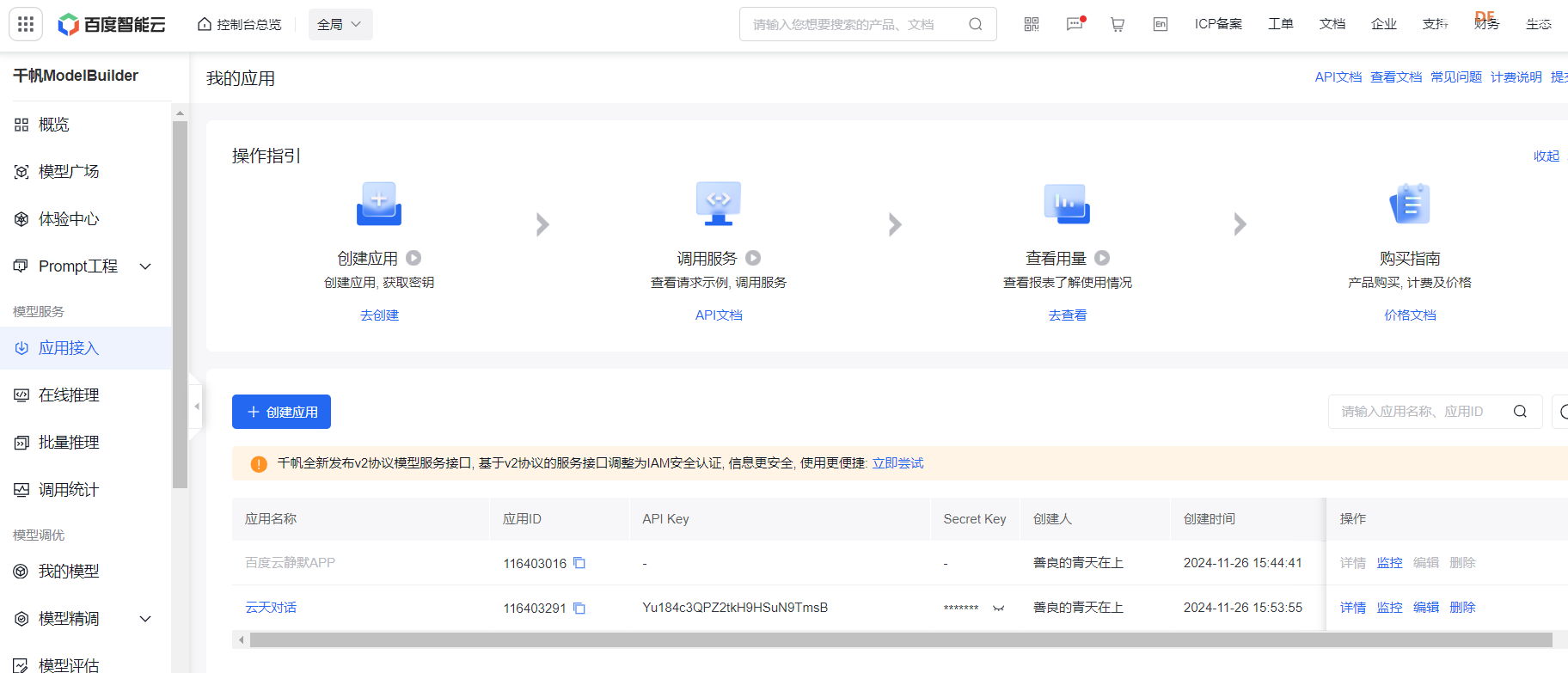
Task: Click the API文档 link under 调用服务
Action: pos(719,315)
